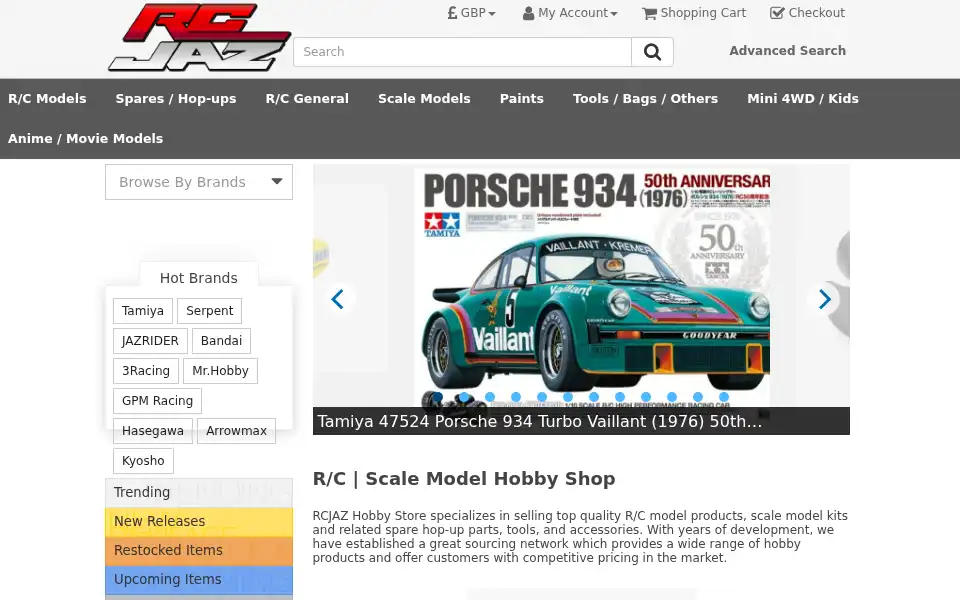Open the Upcoming Items section
Viewport: 960px width, 600px height.
199,579
